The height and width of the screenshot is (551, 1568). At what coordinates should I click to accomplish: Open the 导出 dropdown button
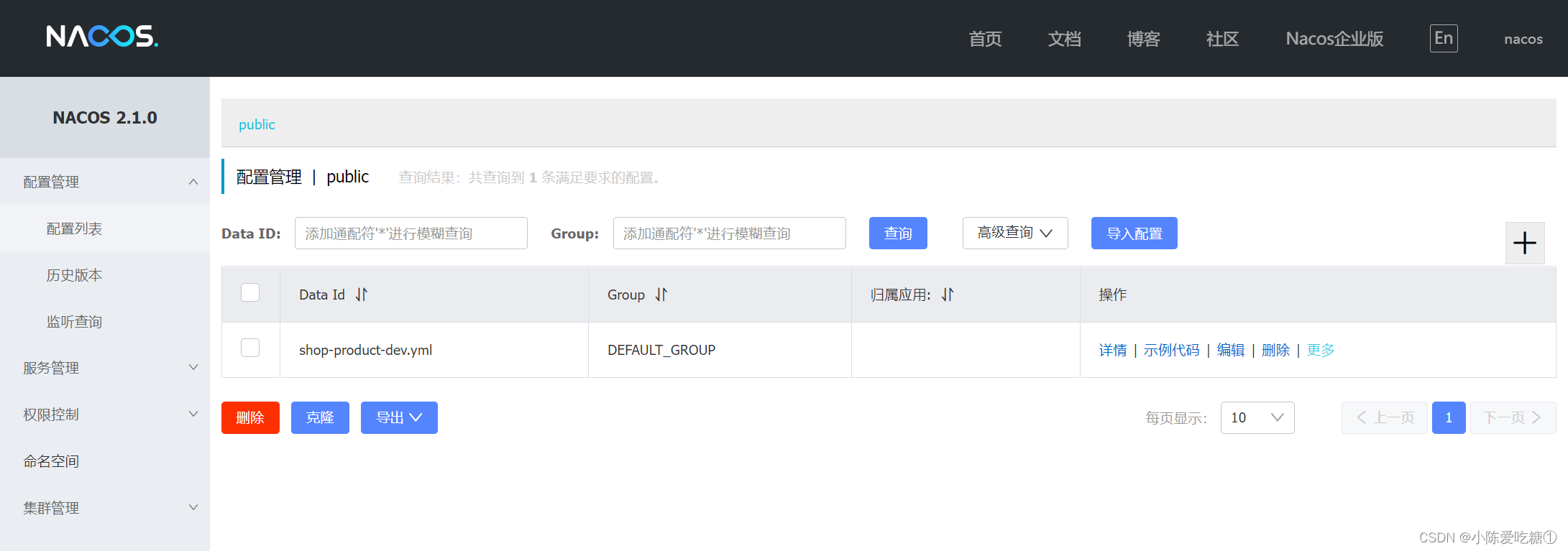(399, 417)
